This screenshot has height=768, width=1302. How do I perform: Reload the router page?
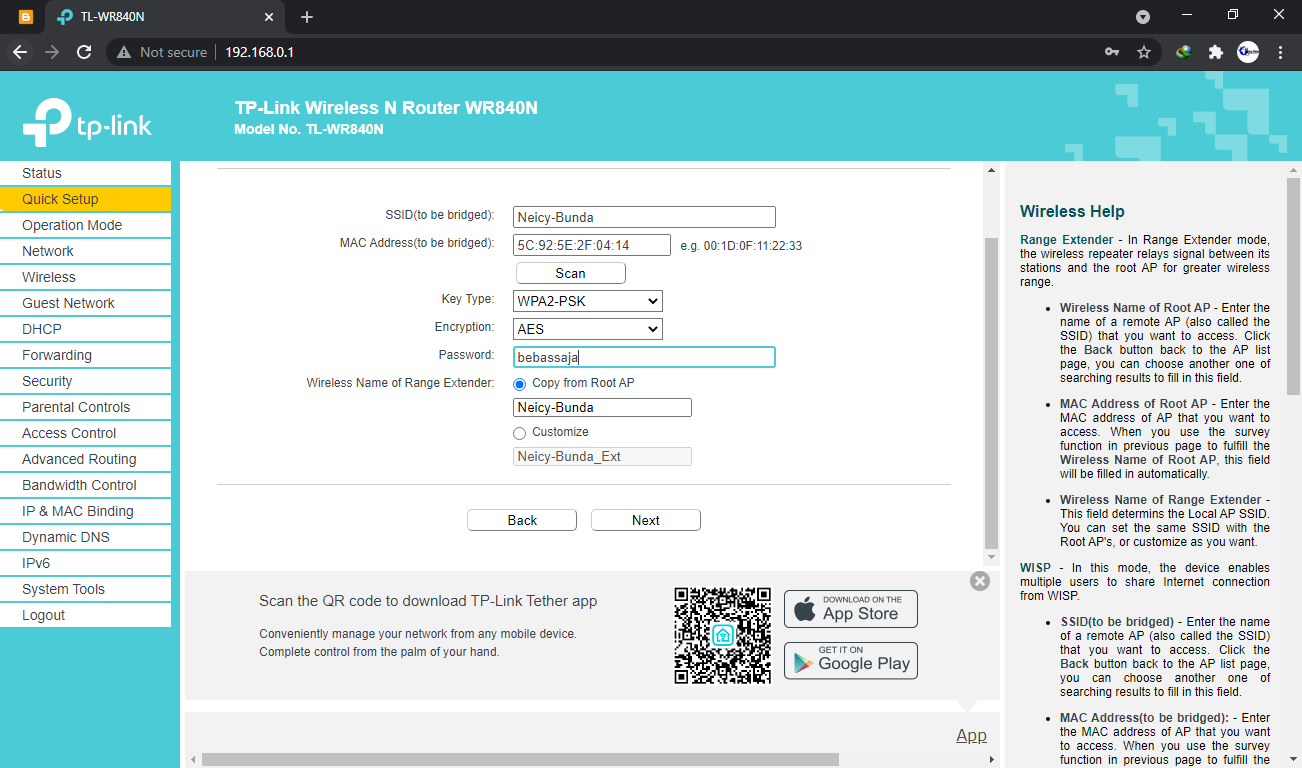tap(84, 52)
